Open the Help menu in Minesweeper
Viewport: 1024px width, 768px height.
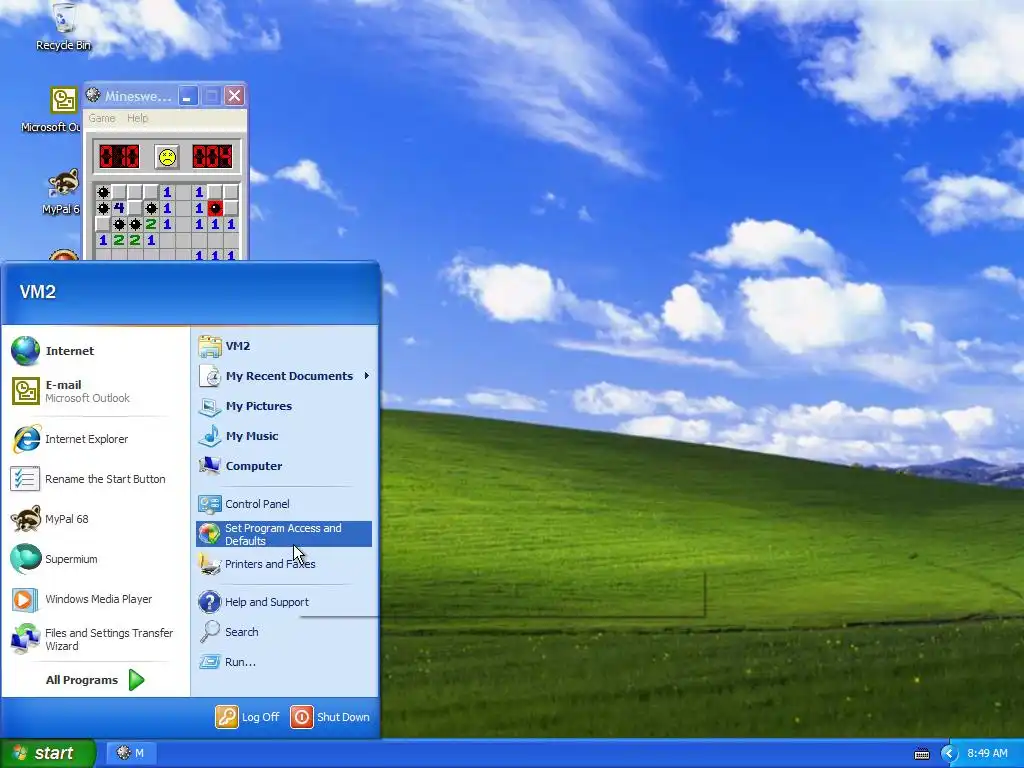[138, 118]
